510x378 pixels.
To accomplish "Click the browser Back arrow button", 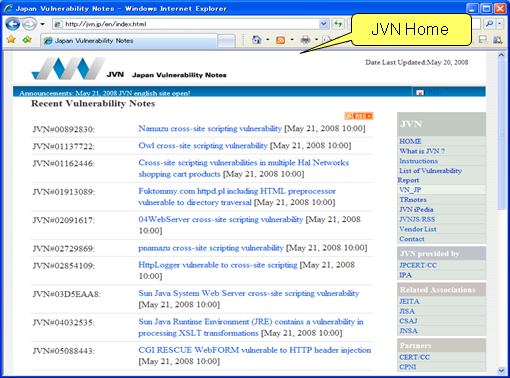I will 13,24.
